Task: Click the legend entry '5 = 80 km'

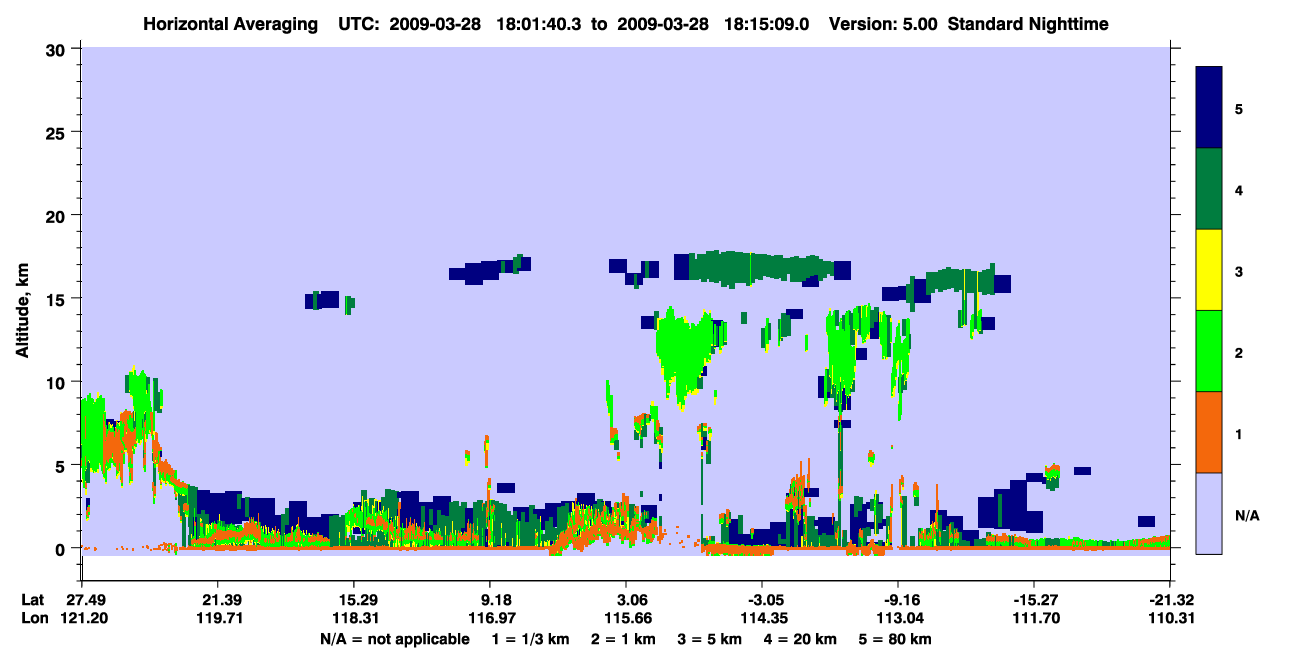Action: tap(895, 639)
